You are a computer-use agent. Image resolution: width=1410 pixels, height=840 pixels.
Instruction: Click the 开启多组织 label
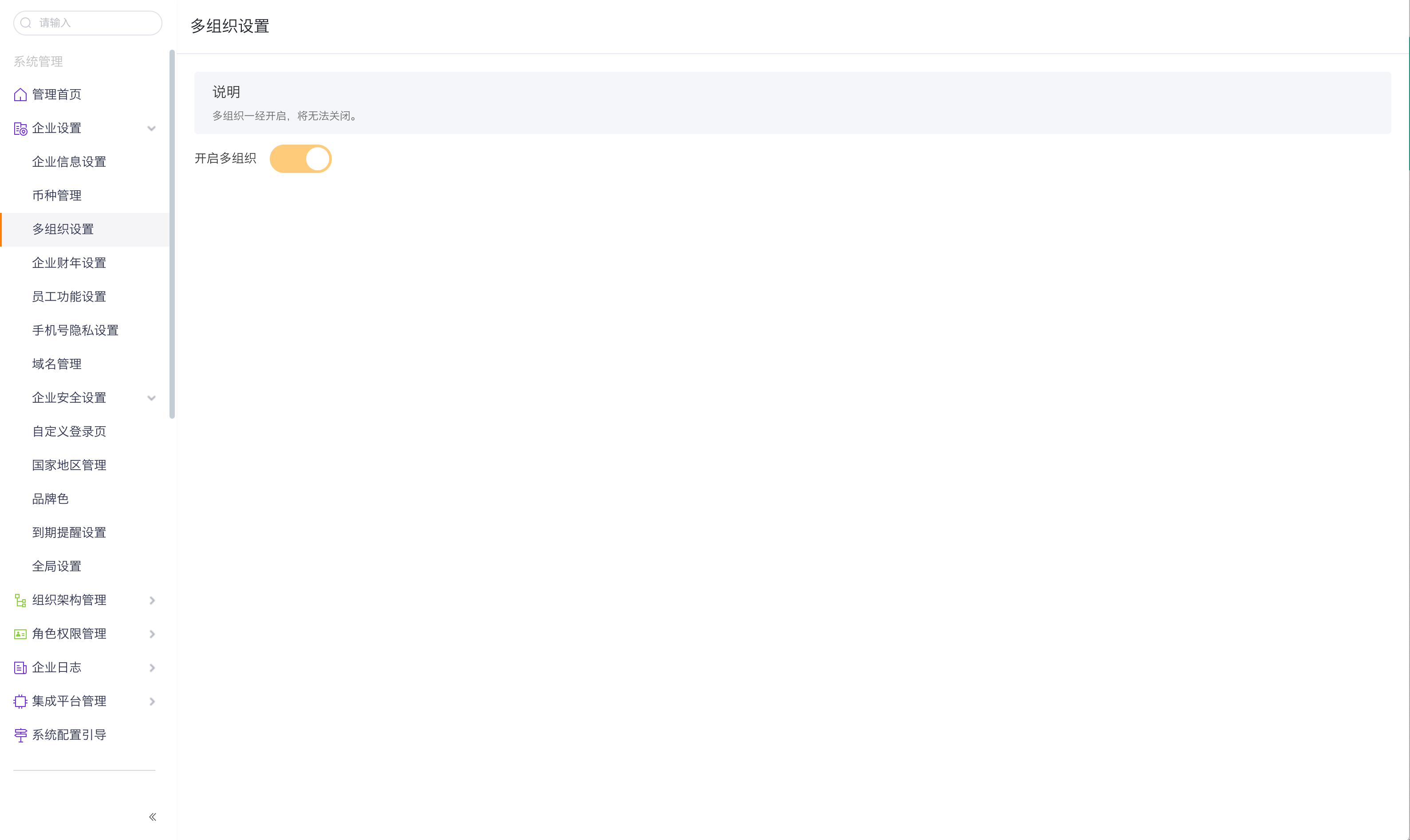225,158
